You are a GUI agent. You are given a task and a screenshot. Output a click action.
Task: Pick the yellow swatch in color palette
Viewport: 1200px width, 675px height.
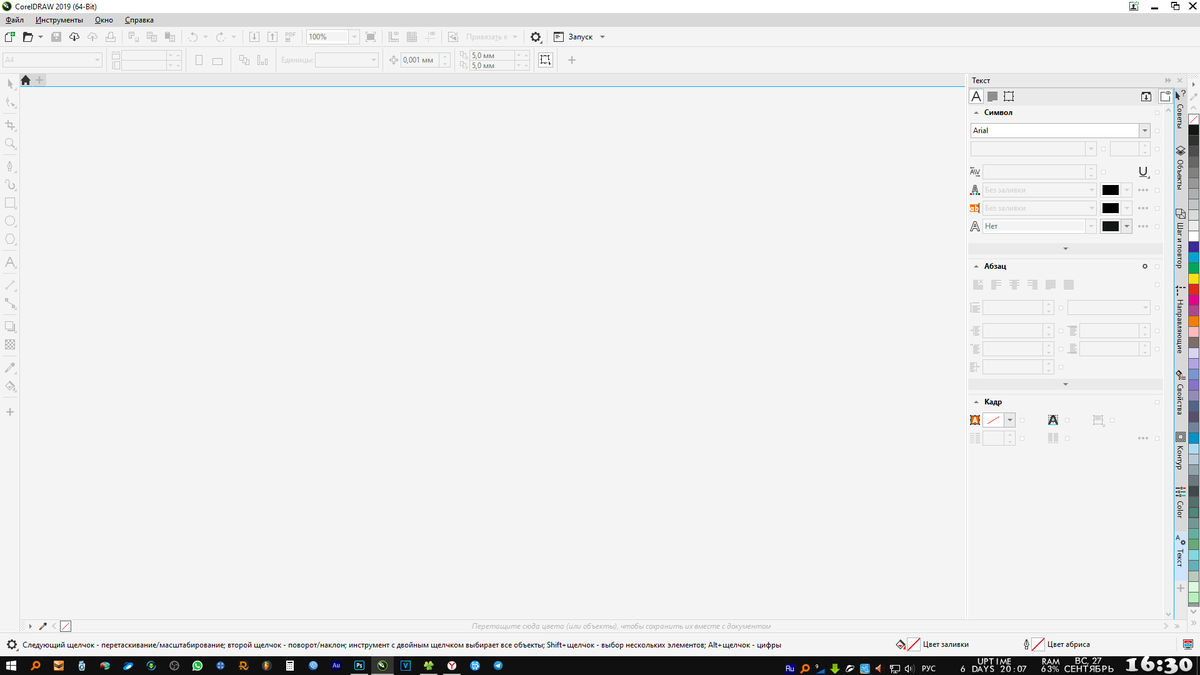coord(1194,278)
